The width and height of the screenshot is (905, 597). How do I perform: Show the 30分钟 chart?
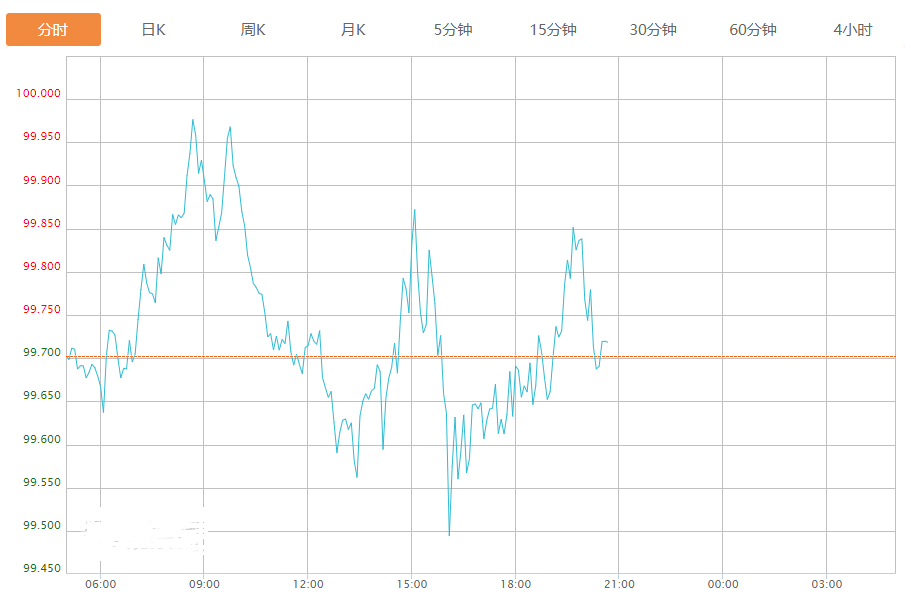(653, 30)
